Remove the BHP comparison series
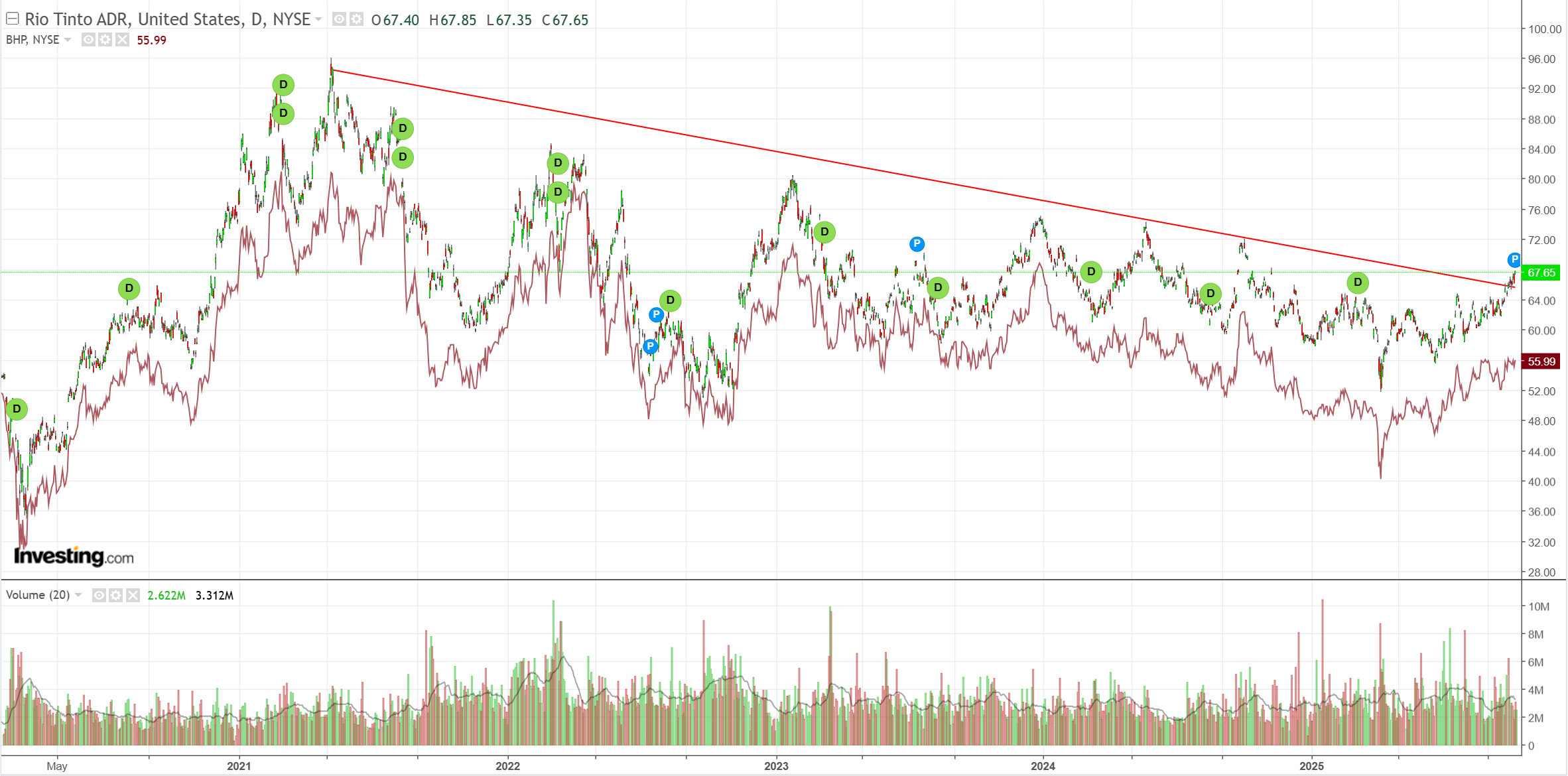1568x776 pixels. [x=122, y=40]
